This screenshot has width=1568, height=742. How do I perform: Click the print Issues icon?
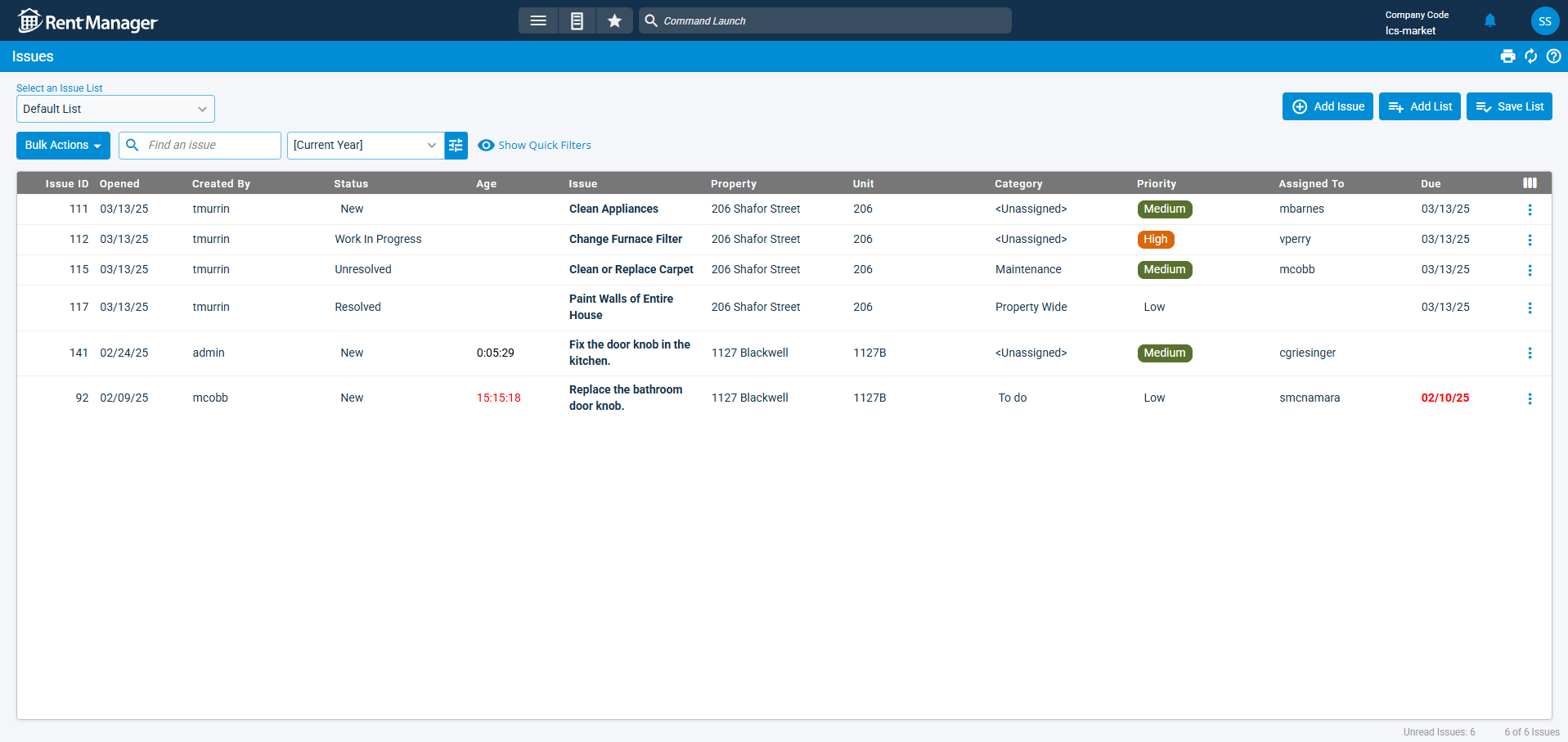(1507, 56)
